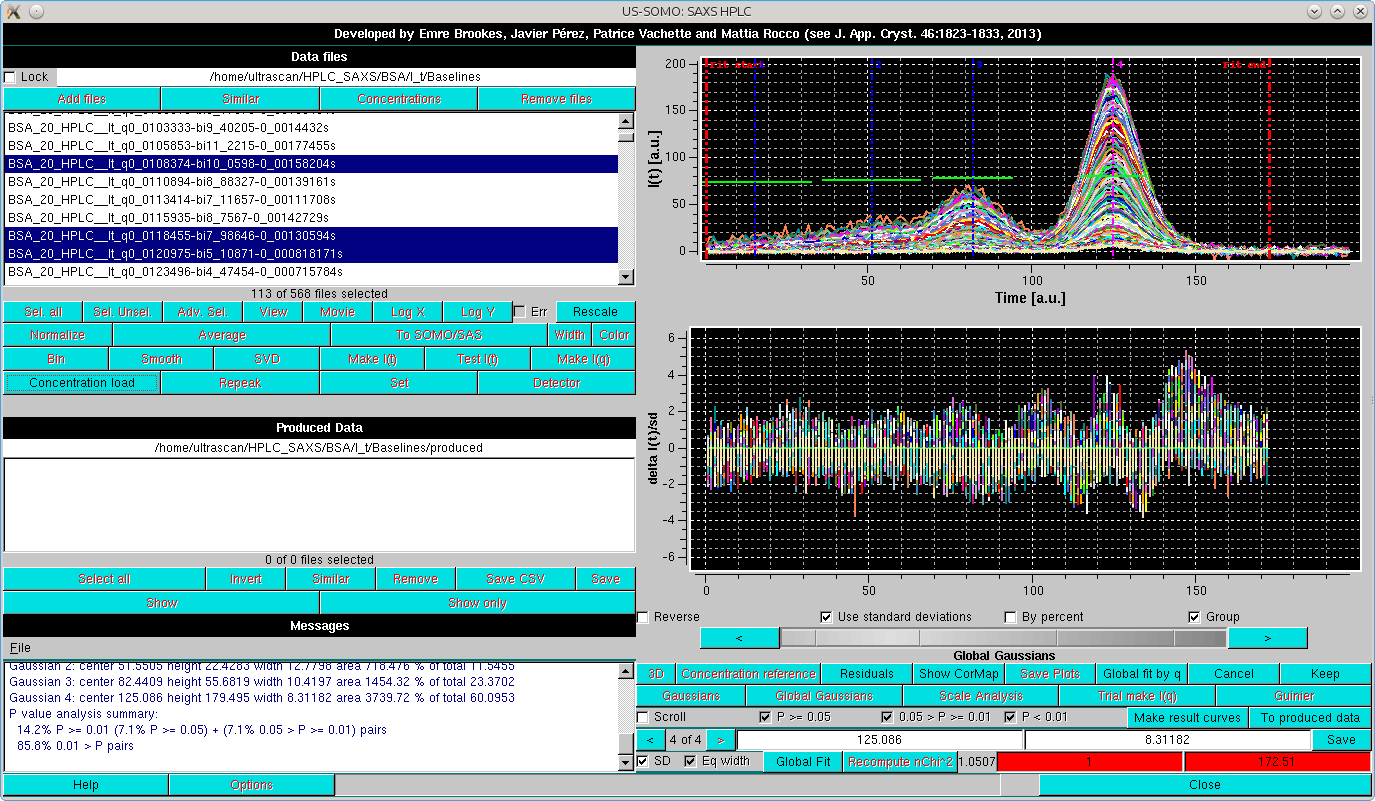Click the Make I(q) button
This screenshot has height=801, width=1375.
583,359
